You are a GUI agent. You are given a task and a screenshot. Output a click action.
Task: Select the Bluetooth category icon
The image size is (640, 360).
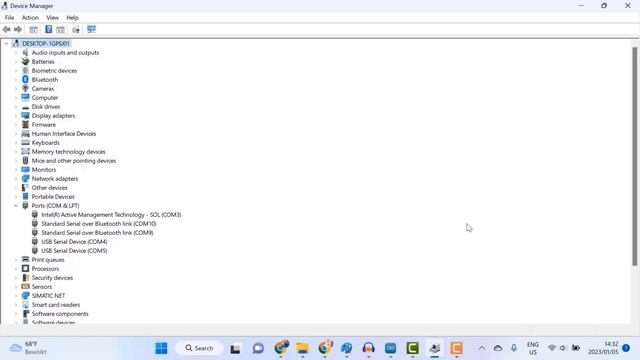(25, 80)
